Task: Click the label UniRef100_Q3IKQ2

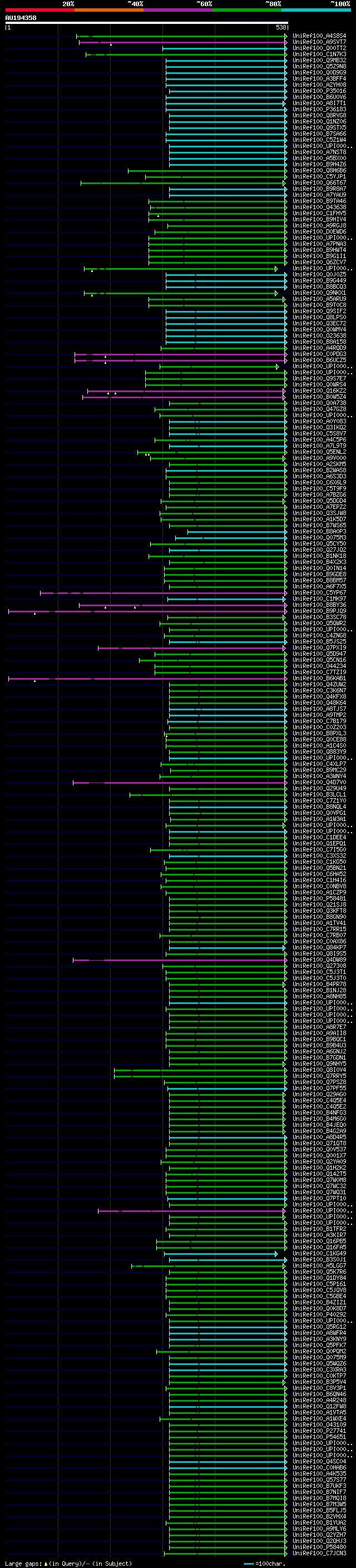Action: click(x=319, y=427)
